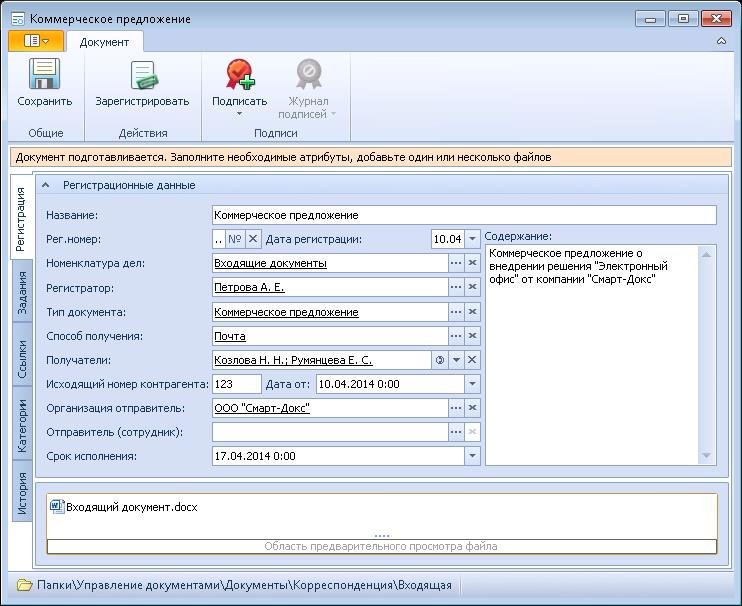The height and width of the screenshot is (606, 742).
Task: Browse for Организация отправитель with ellipsis button
Action: coord(456,408)
